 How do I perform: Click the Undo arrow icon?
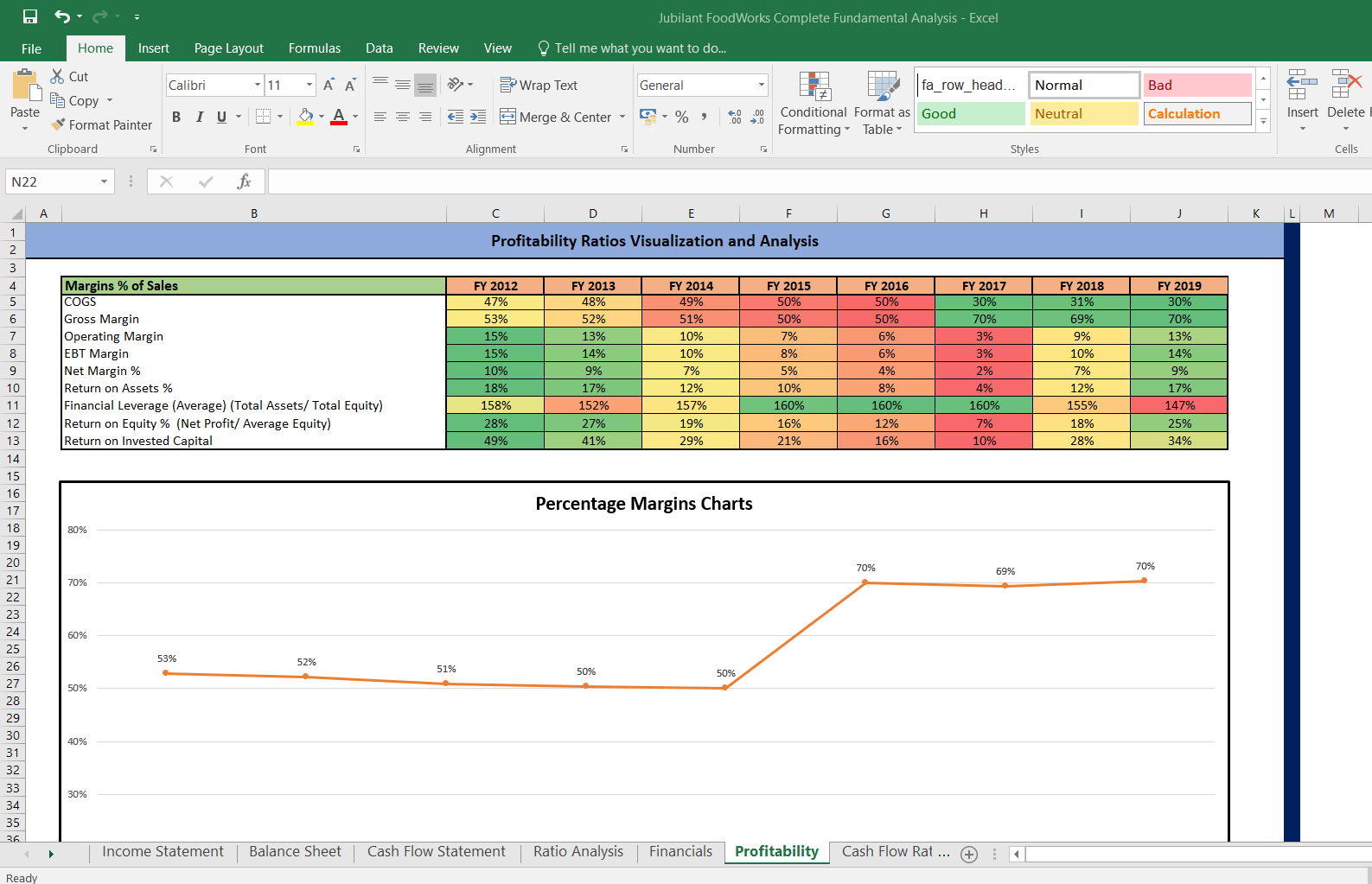[x=62, y=16]
